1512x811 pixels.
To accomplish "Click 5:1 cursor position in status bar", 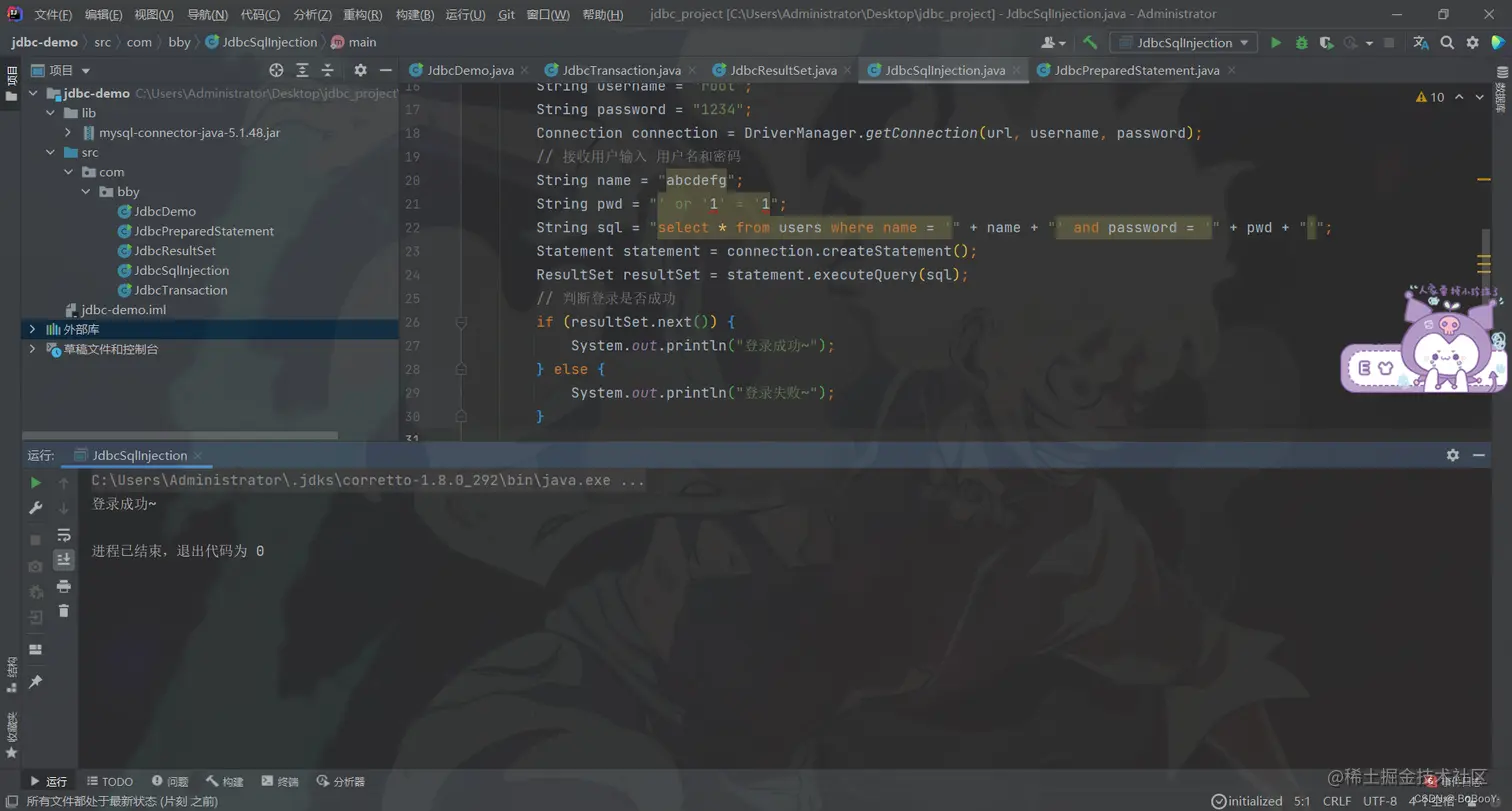I will coord(1302,801).
